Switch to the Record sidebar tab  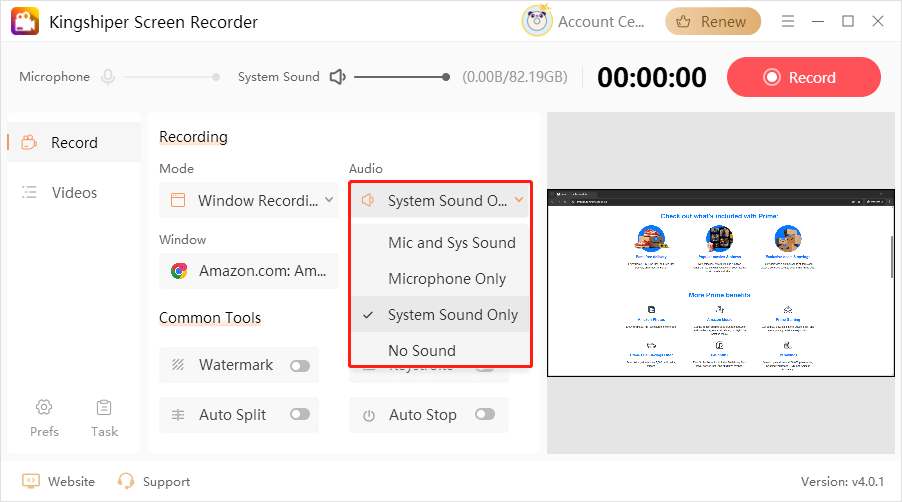coord(74,142)
